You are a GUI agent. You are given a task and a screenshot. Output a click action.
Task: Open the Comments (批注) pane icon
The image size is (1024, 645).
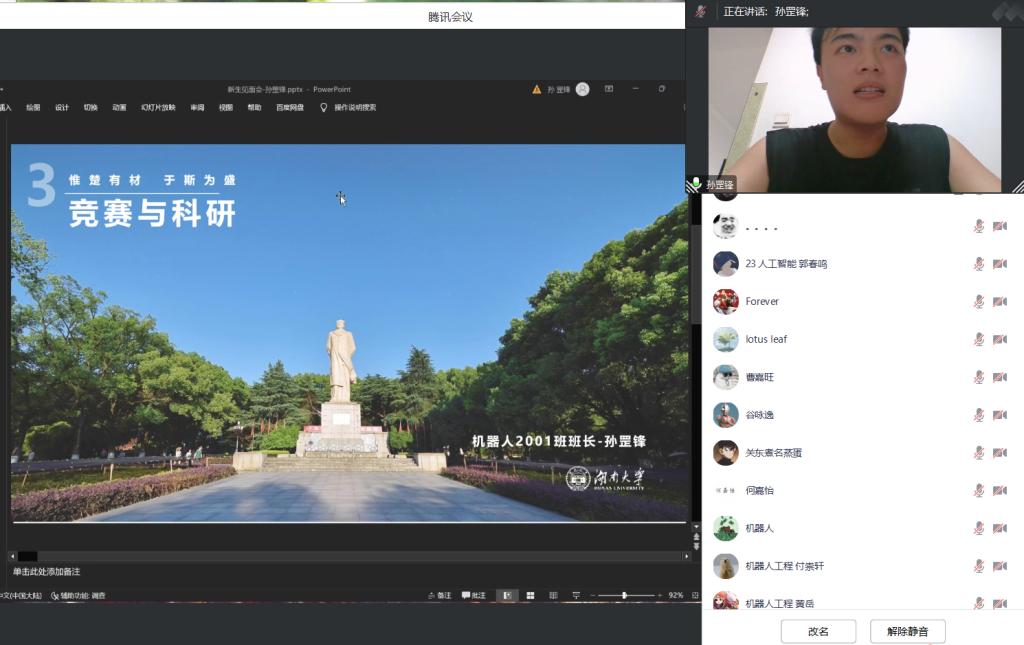pyautogui.click(x=473, y=595)
